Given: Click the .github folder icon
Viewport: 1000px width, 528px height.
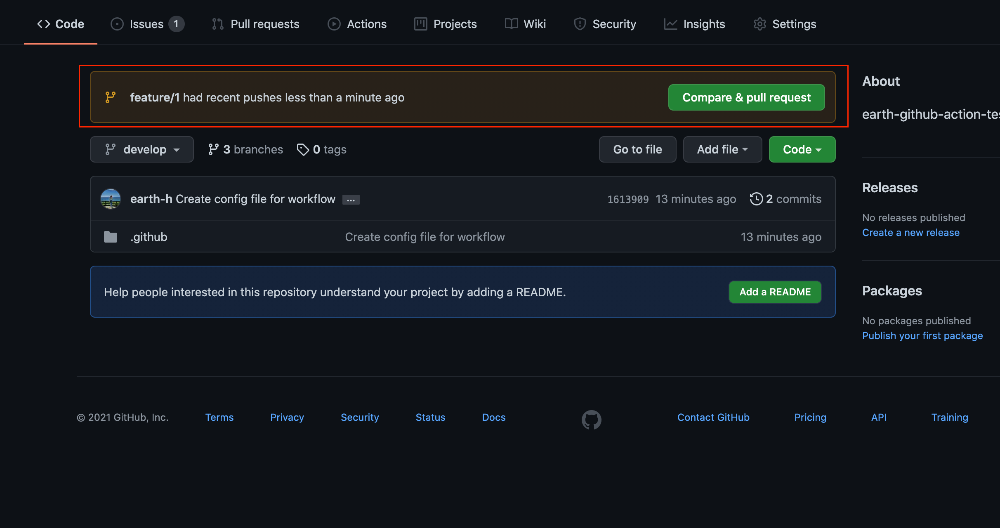Looking at the screenshot, I should click(110, 237).
